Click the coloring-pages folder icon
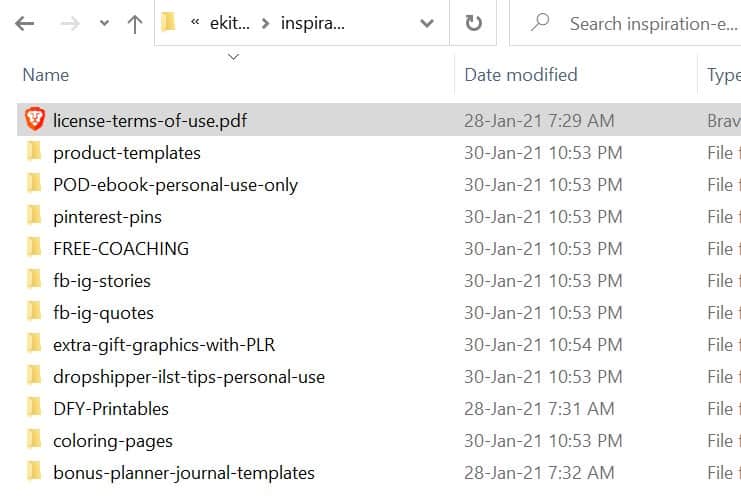 point(34,439)
